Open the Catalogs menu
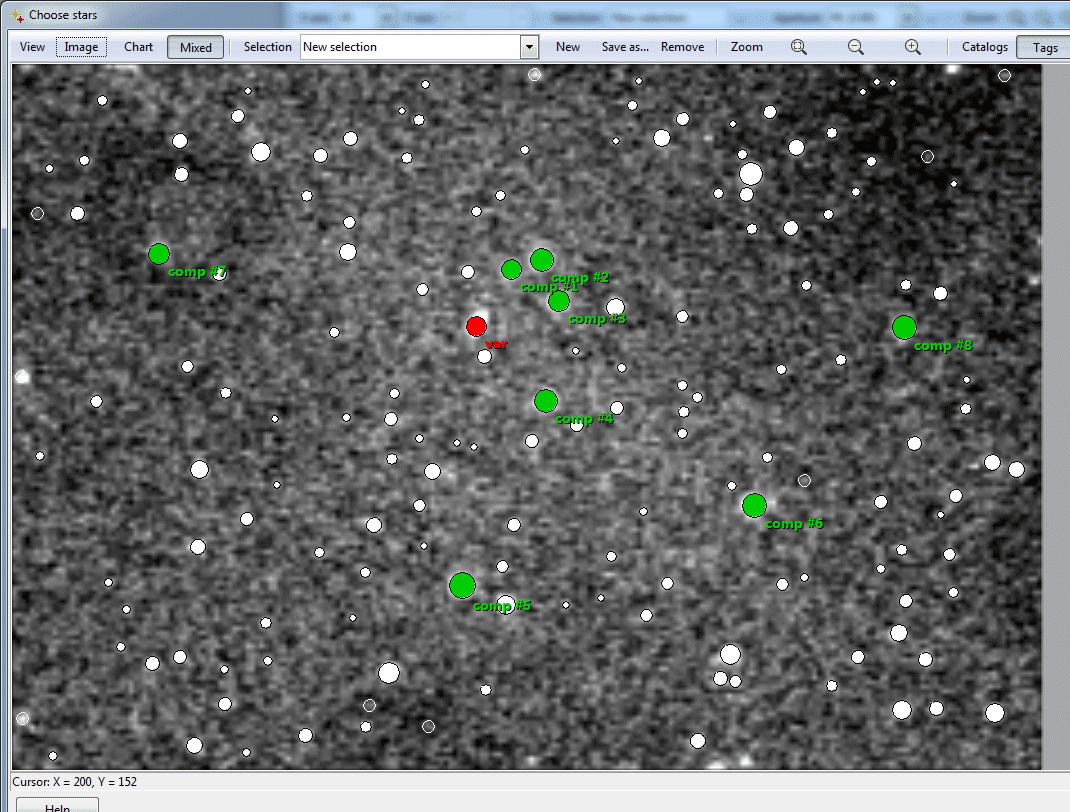This screenshot has width=1070, height=812. [985, 47]
